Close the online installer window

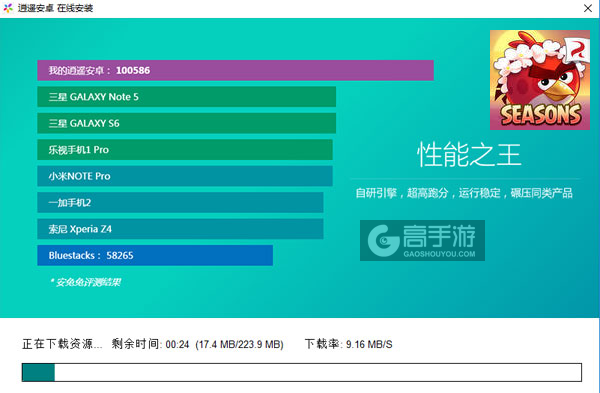click(588, 8)
